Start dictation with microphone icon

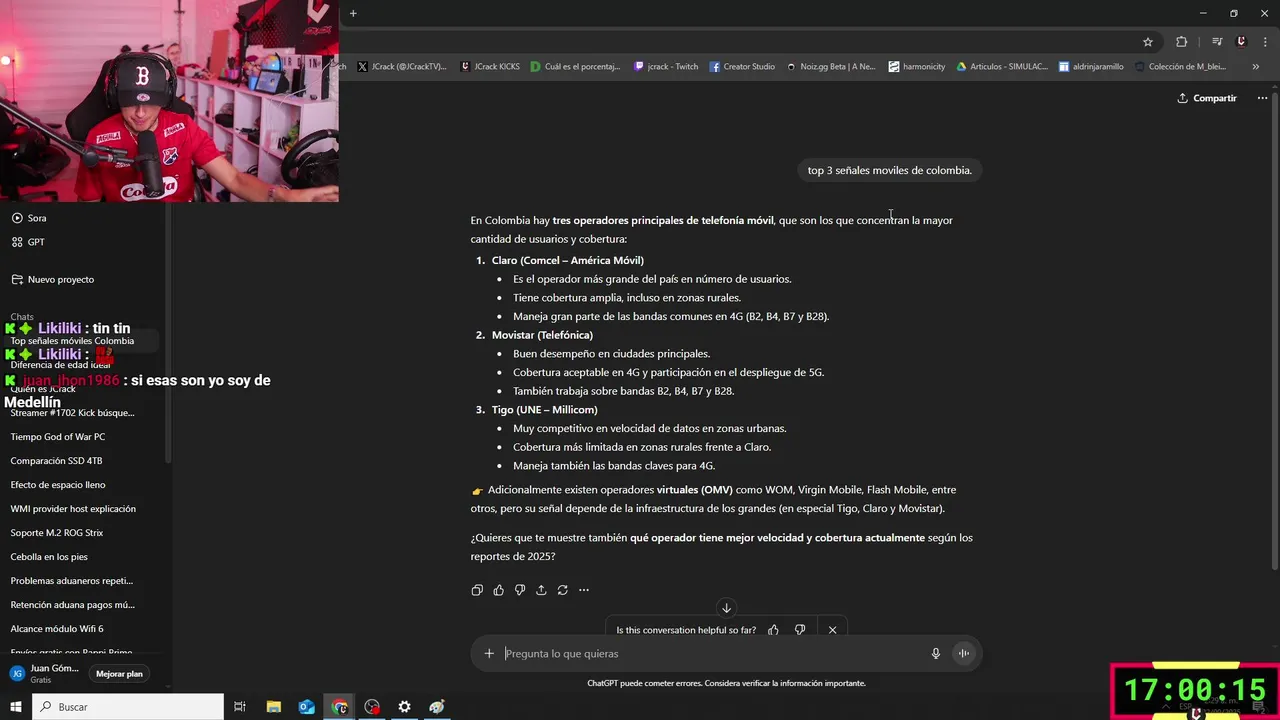pyautogui.click(x=936, y=654)
